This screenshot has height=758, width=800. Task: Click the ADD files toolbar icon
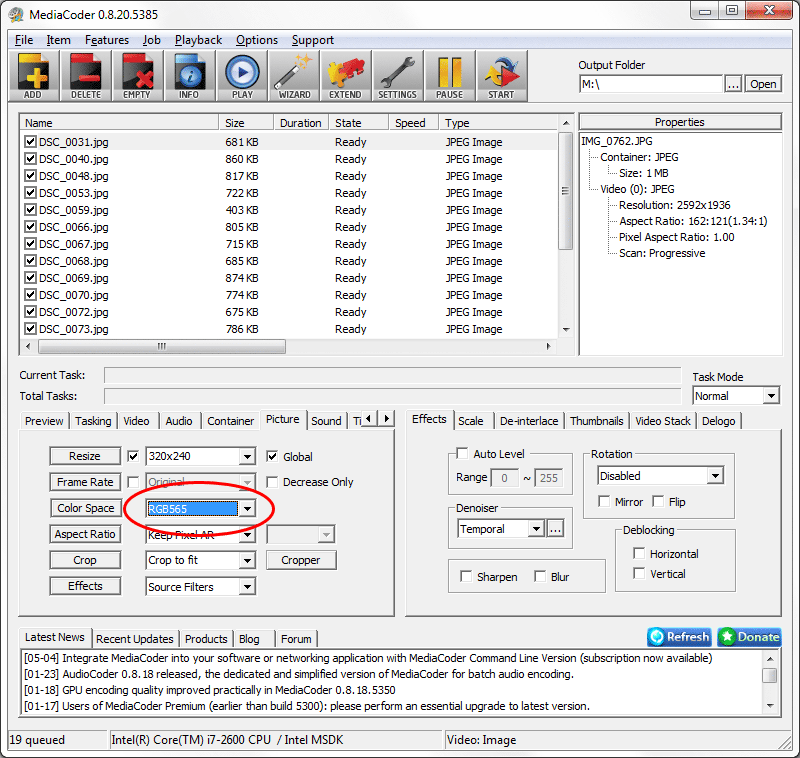point(34,75)
